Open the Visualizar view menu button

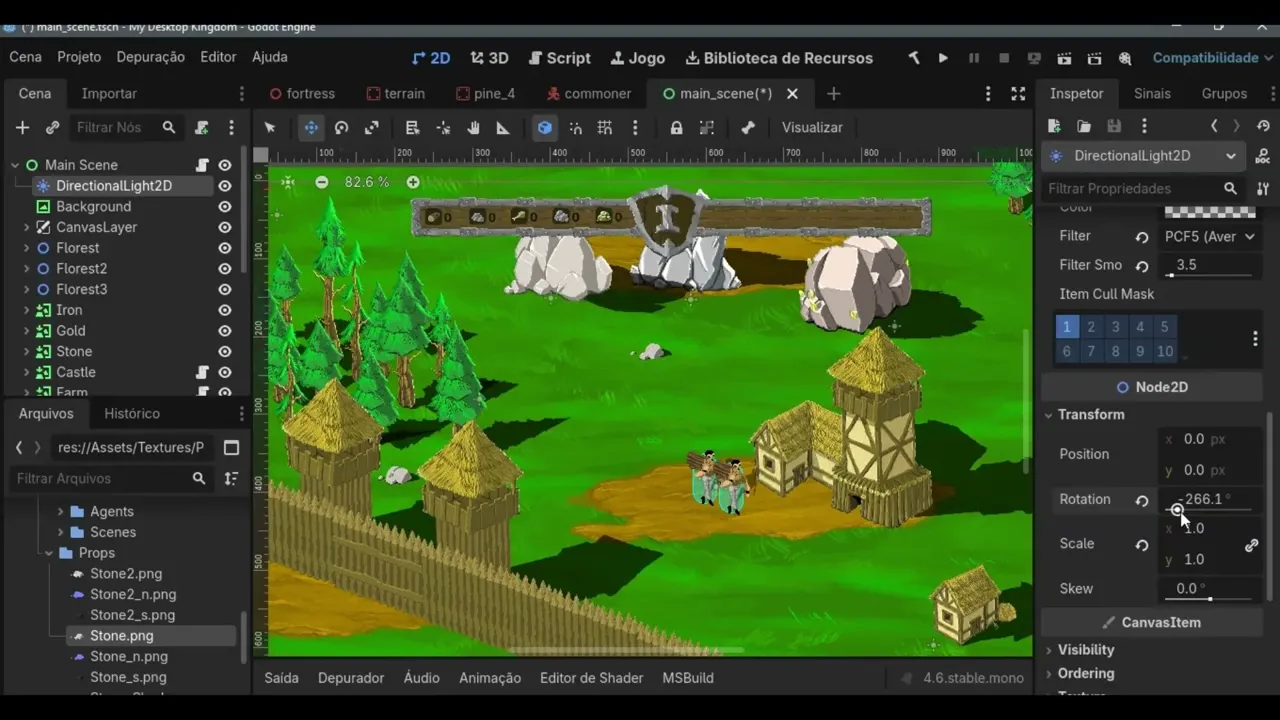(x=812, y=127)
